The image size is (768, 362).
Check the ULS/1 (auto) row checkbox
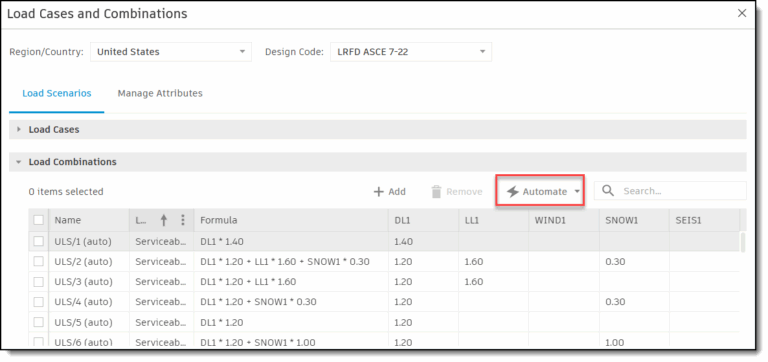tap(39, 241)
